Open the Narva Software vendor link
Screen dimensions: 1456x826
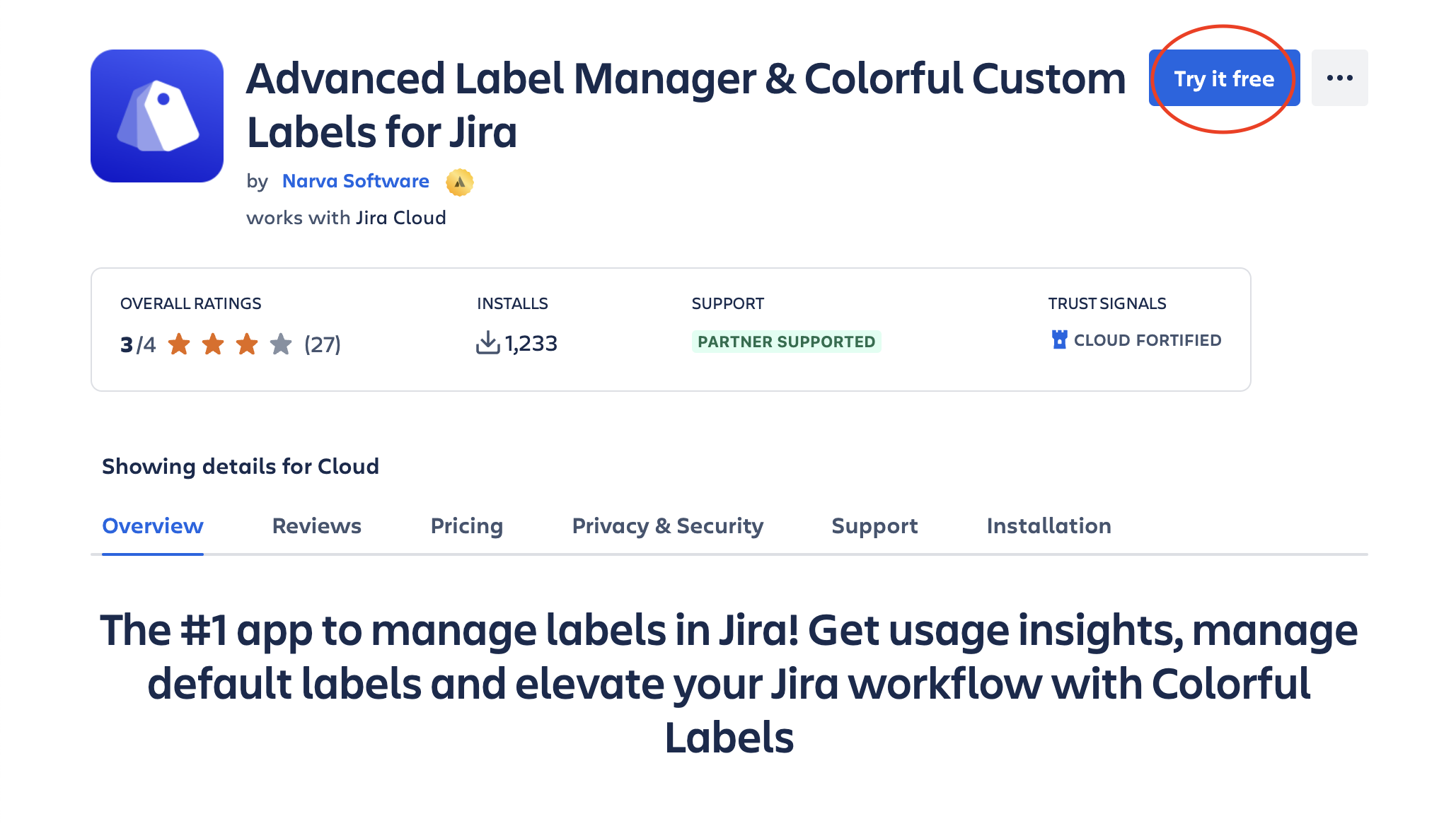(355, 182)
